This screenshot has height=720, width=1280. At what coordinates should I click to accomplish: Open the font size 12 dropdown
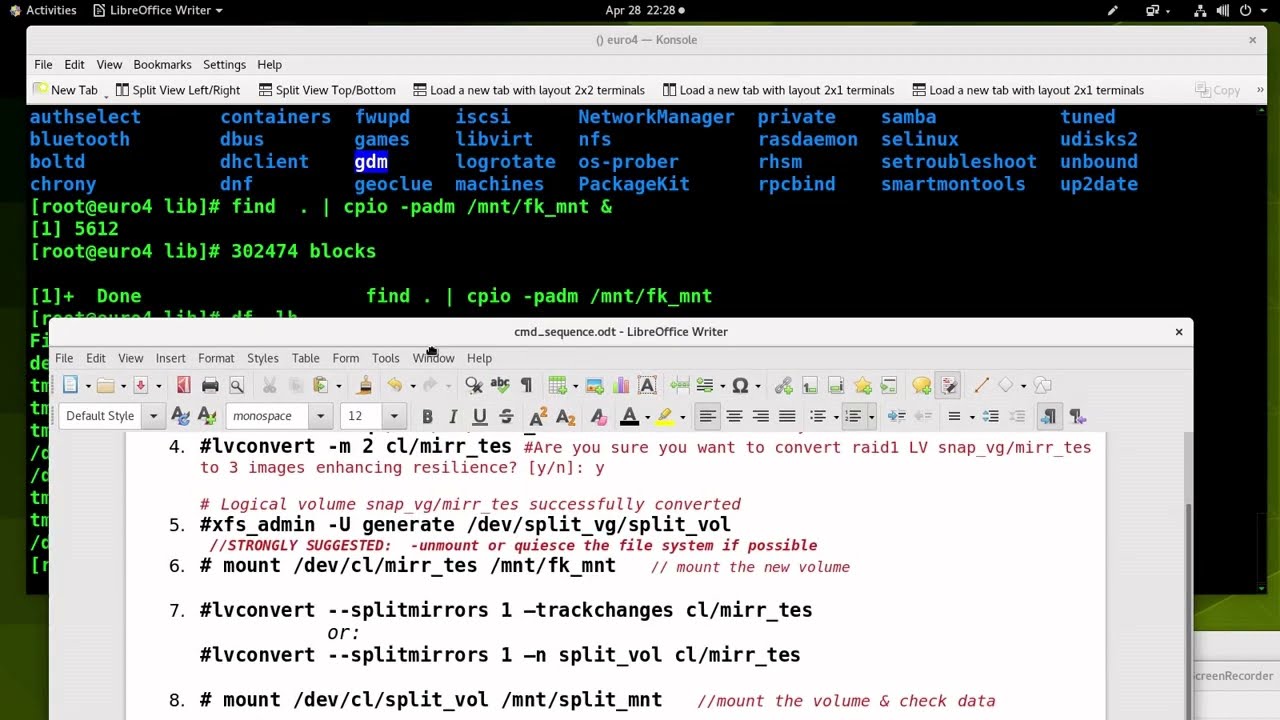coord(394,416)
